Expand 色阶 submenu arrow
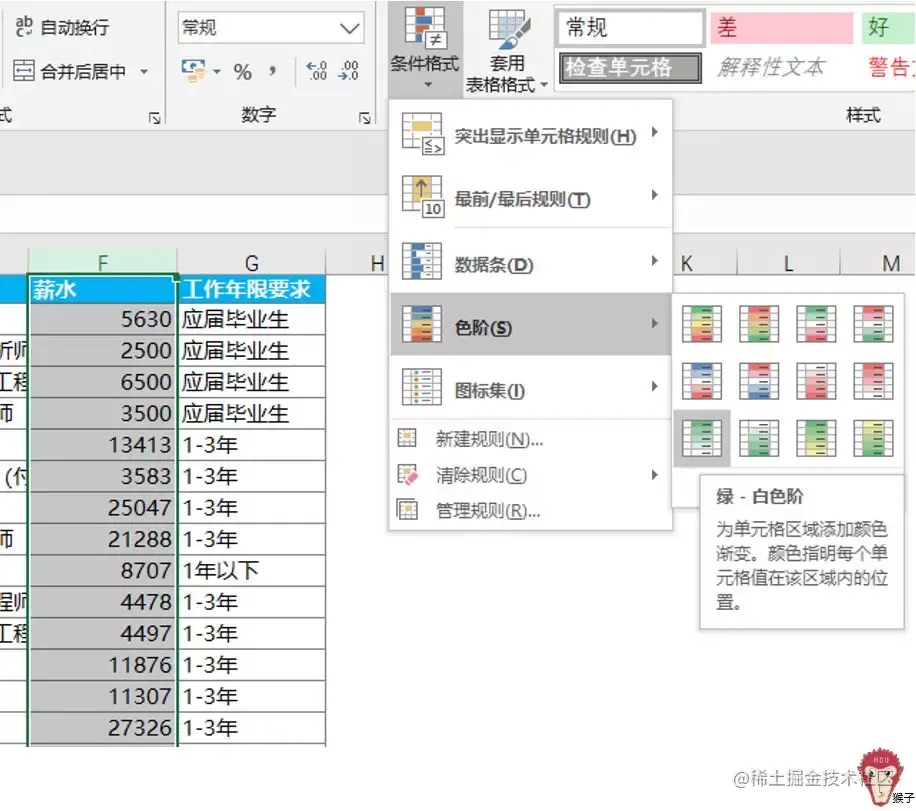The width and height of the screenshot is (916, 811). (x=655, y=323)
